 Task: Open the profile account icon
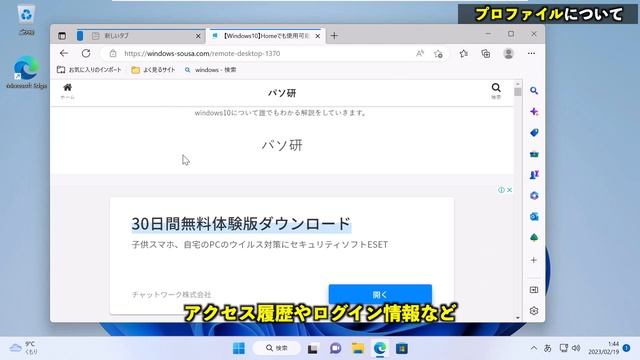(x=508, y=53)
